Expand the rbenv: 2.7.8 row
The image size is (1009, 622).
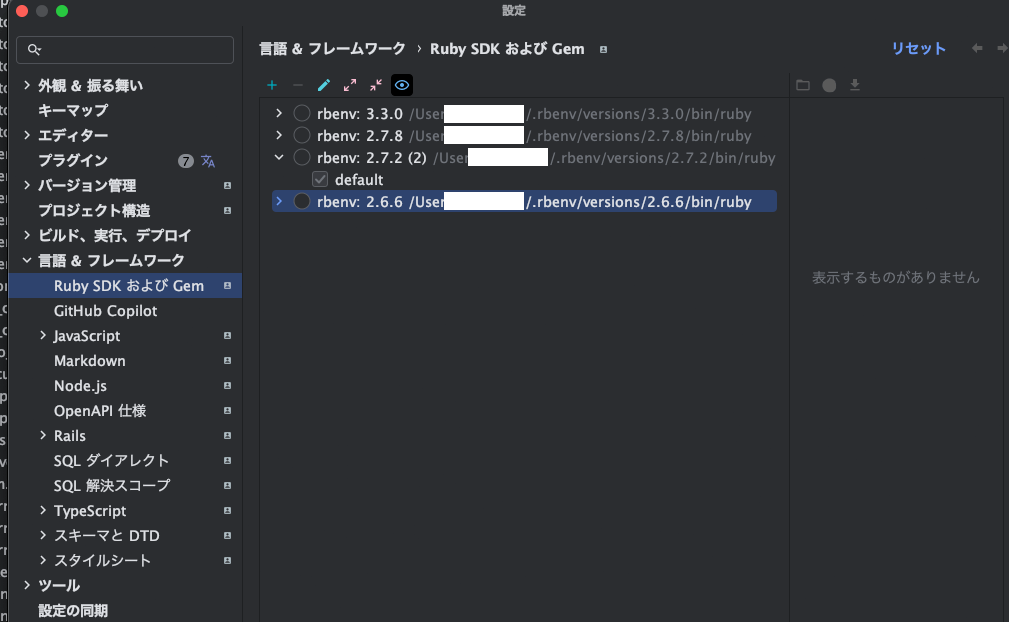coord(279,136)
